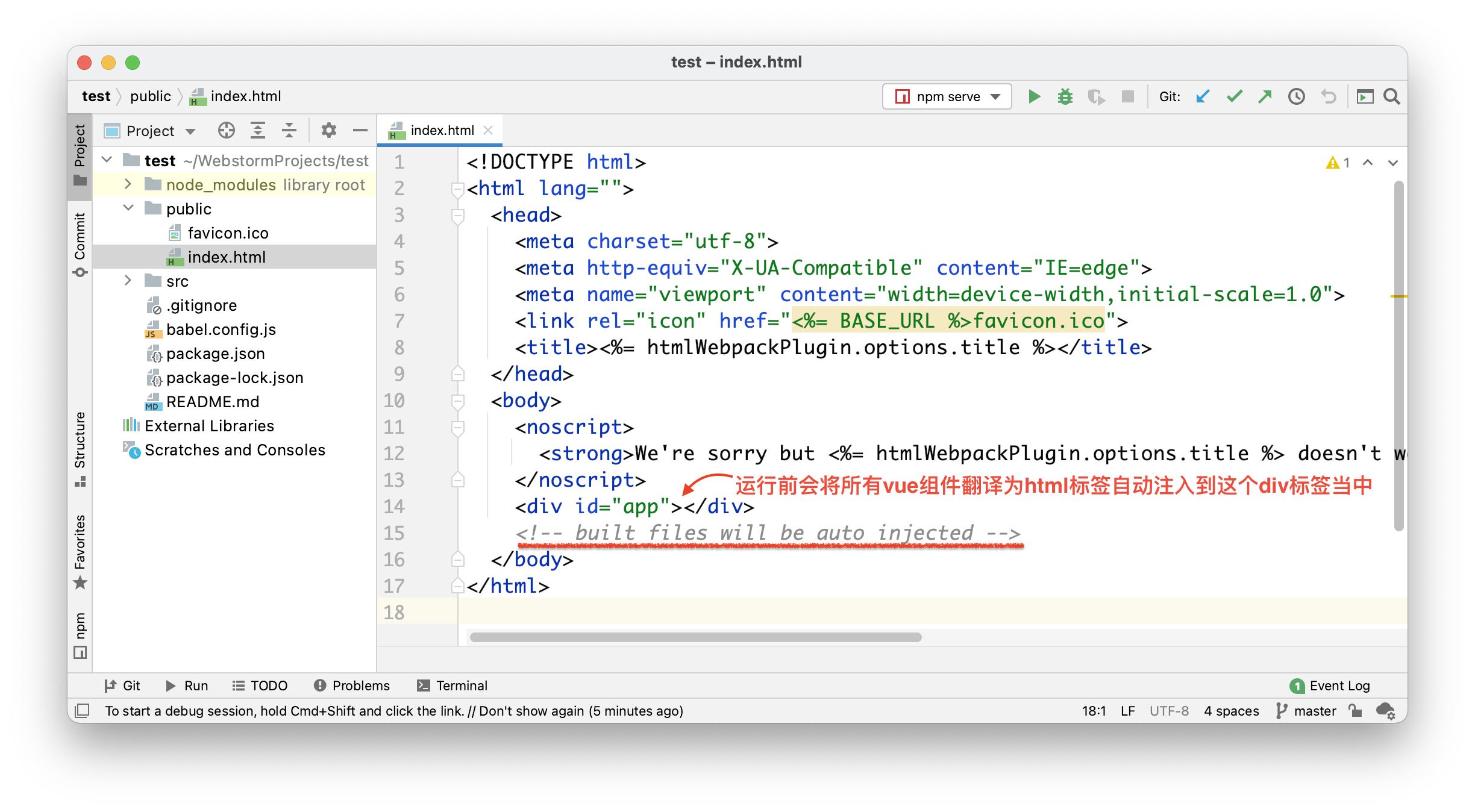This screenshot has width=1475, height=812.
Task: Open Project panel settings gear
Action: pyautogui.click(x=328, y=130)
